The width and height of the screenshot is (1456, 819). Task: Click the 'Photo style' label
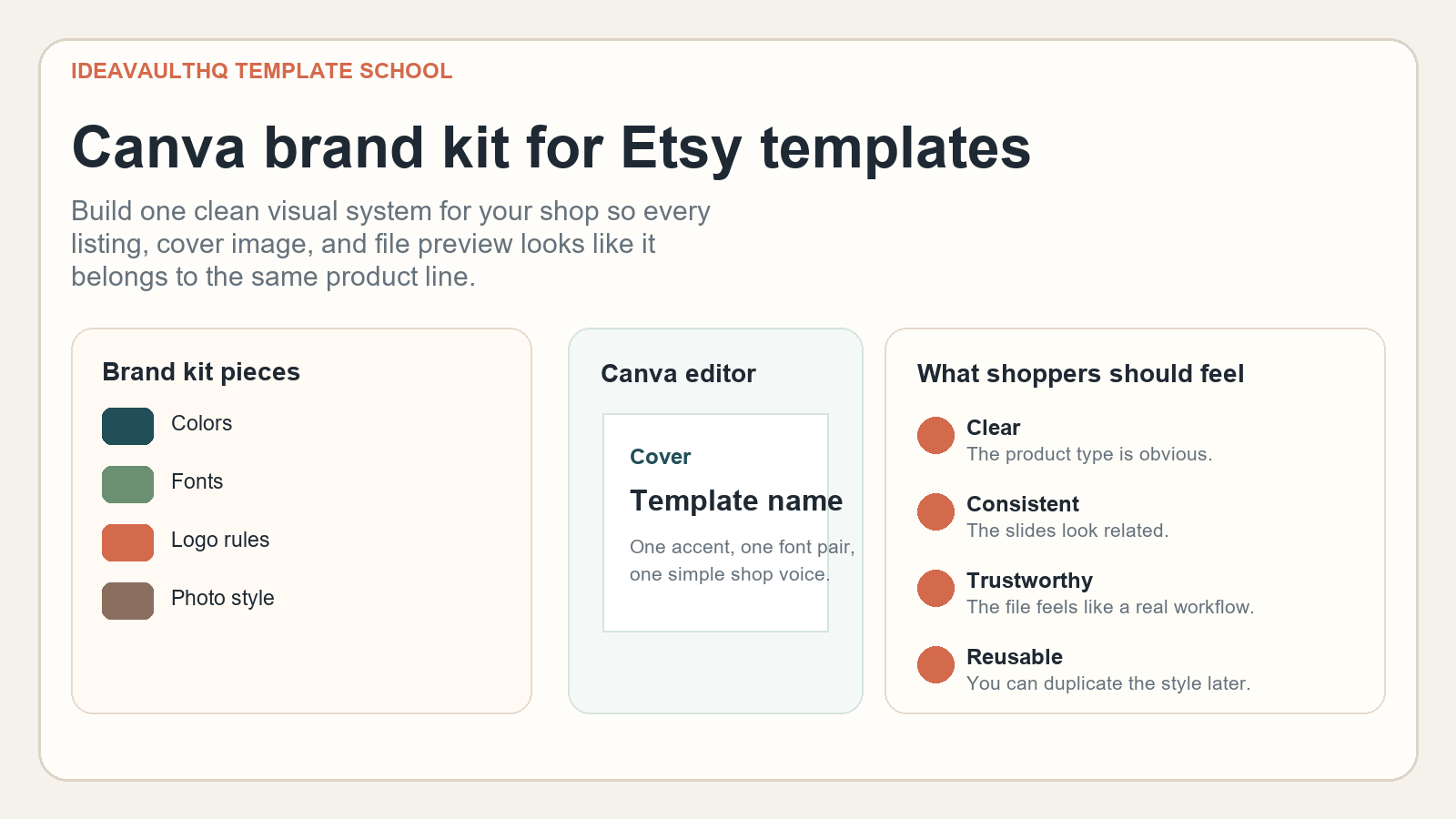pos(222,598)
